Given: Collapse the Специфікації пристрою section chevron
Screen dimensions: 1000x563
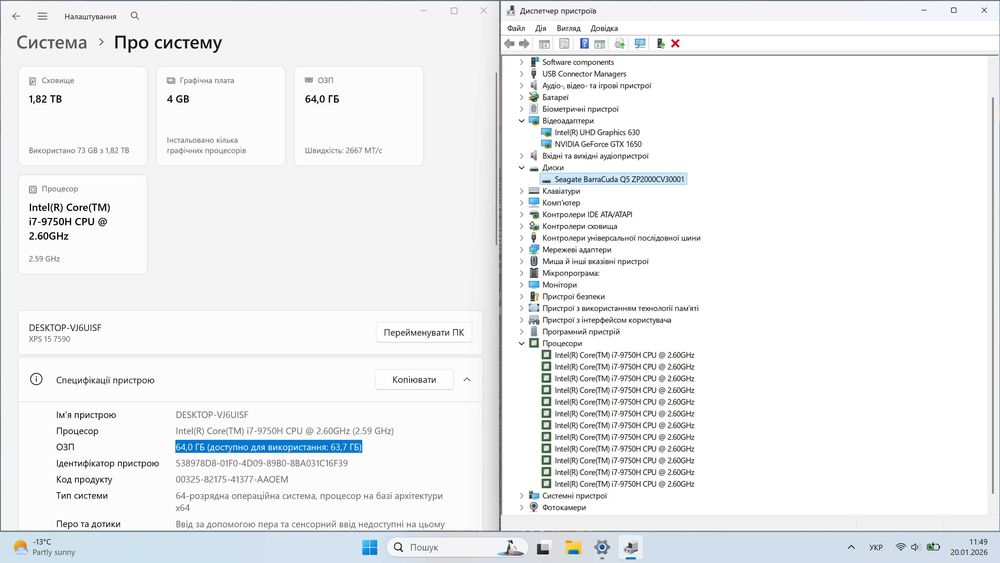Looking at the screenshot, I should 467,379.
